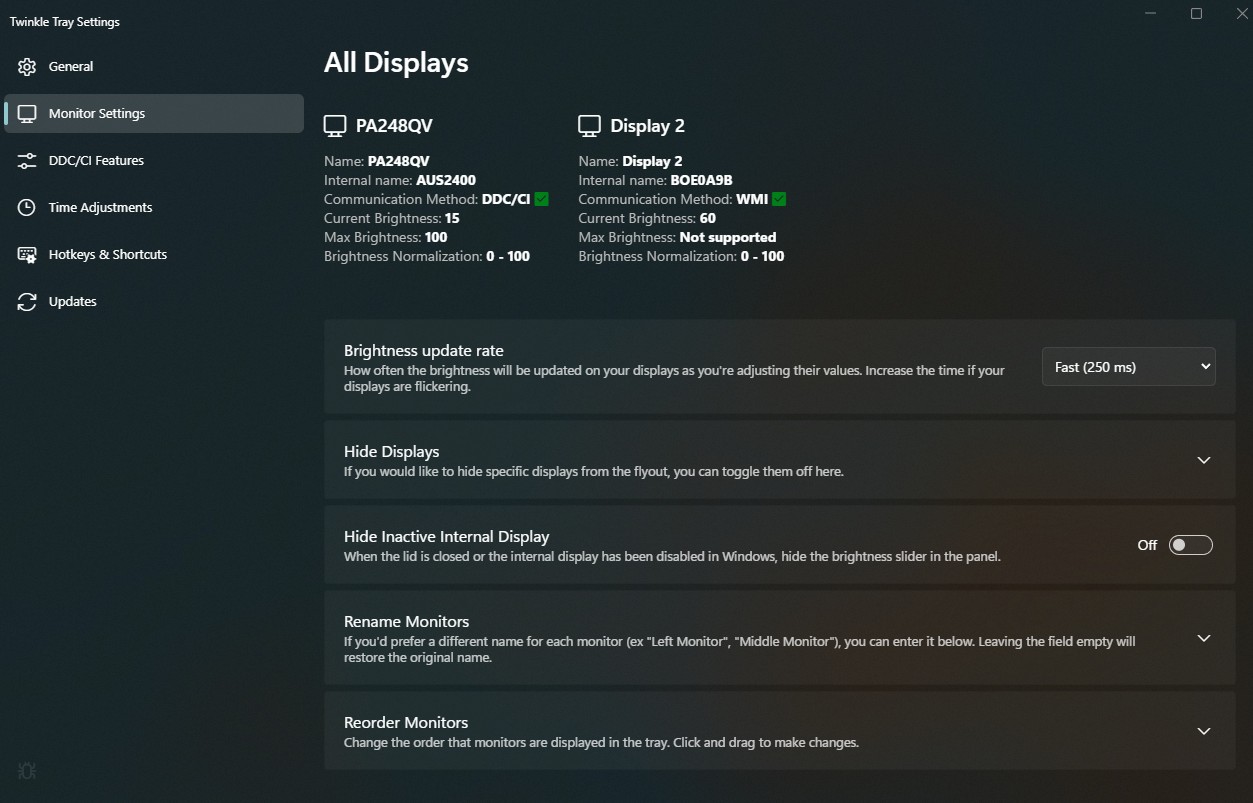Viewport: 1253px width, 803px height.
Task: Close the Twinkle Tray Settings window
Action: (x=1243, y=14)
